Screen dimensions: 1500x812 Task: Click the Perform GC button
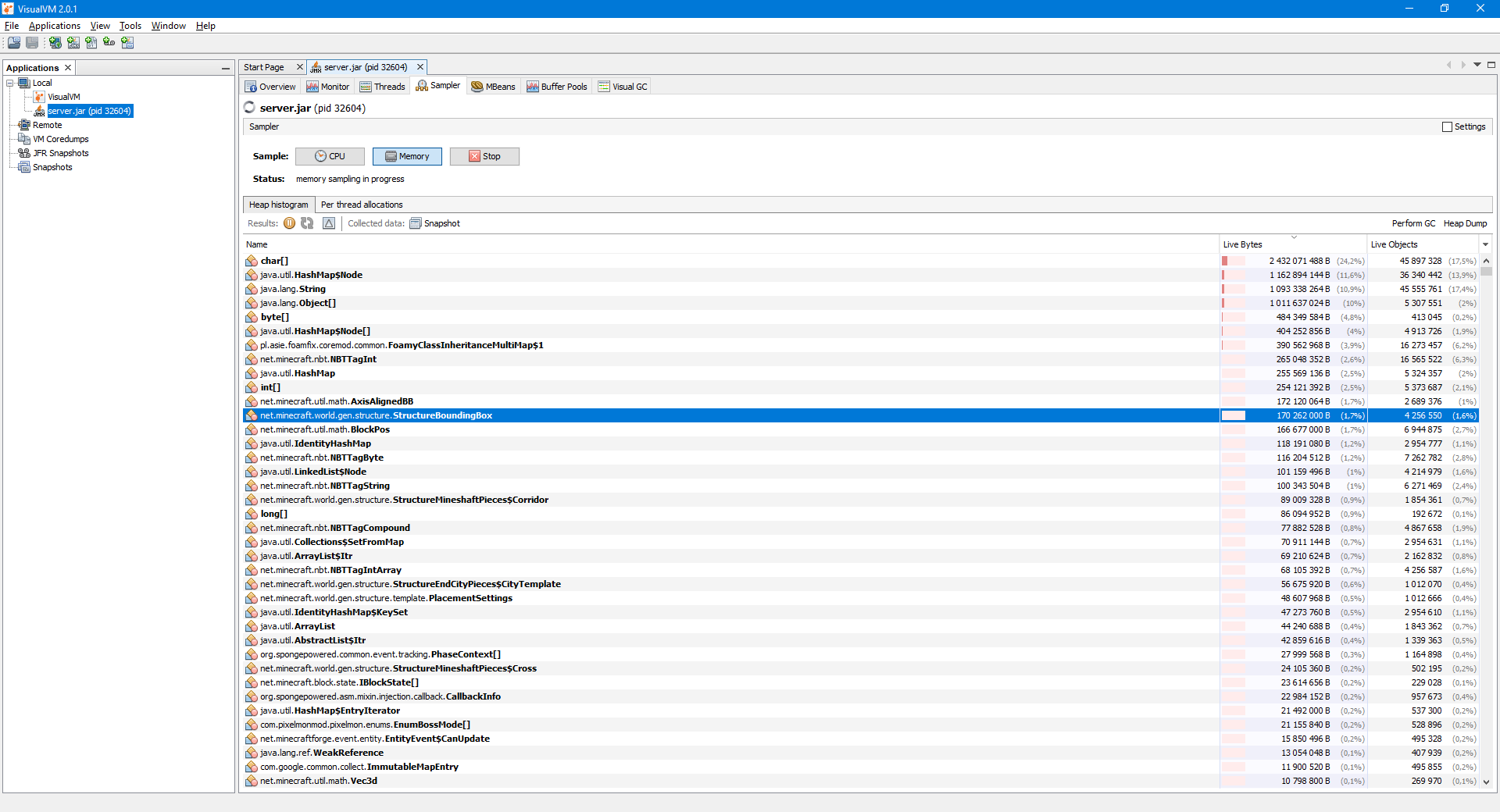[x=1412, y=223]
